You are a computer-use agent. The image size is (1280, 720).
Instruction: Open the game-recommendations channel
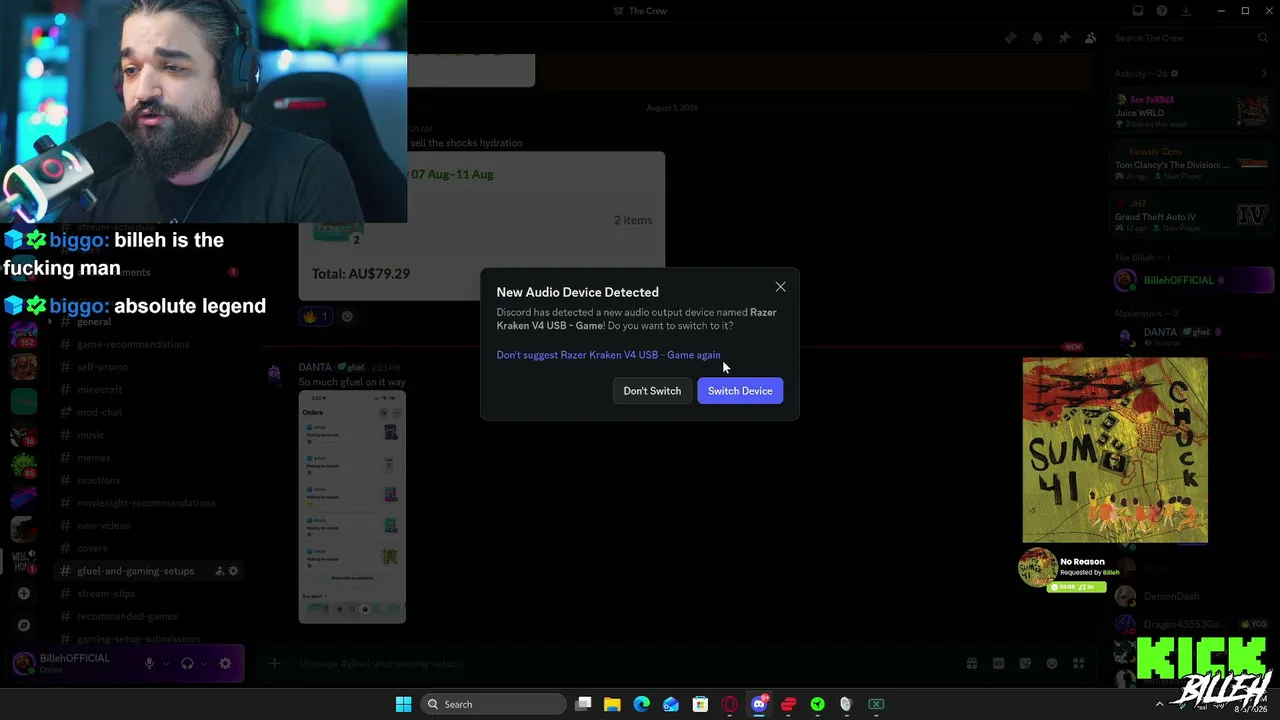click(x=132, y=344)
